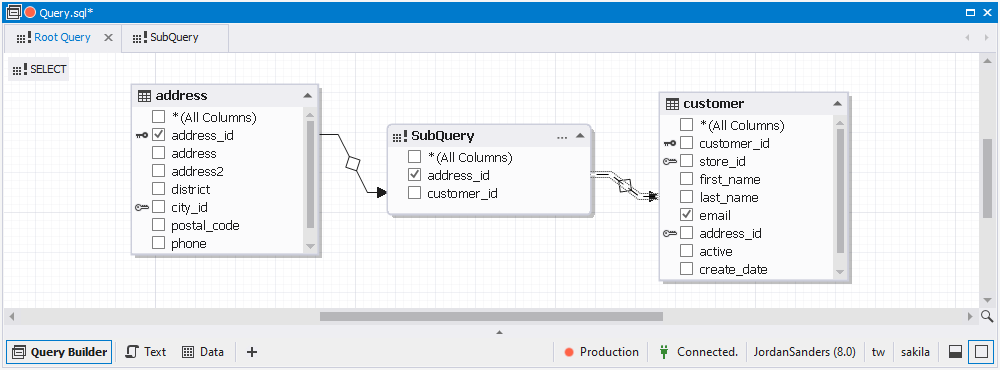Expand the panel with the small up arrow
The height and width of the screenshot is (370, 1000).
(x=499, y=332)
